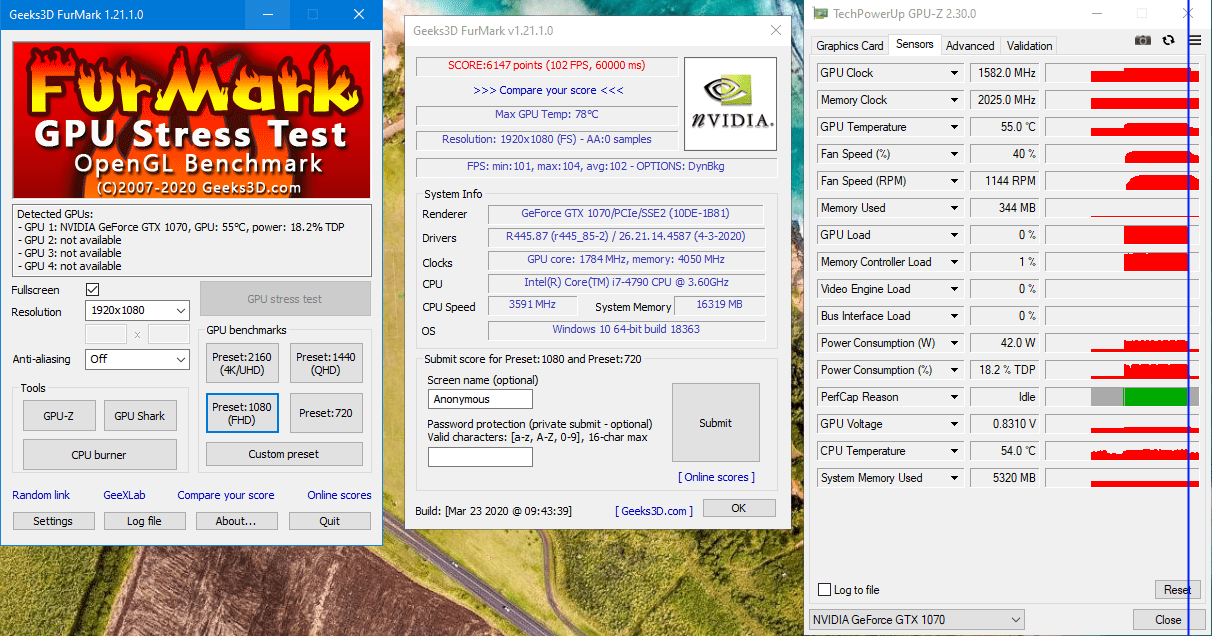Click the NVIDIA logo in the score dialog
The image size is (1212, 636).
pos(730,103)
